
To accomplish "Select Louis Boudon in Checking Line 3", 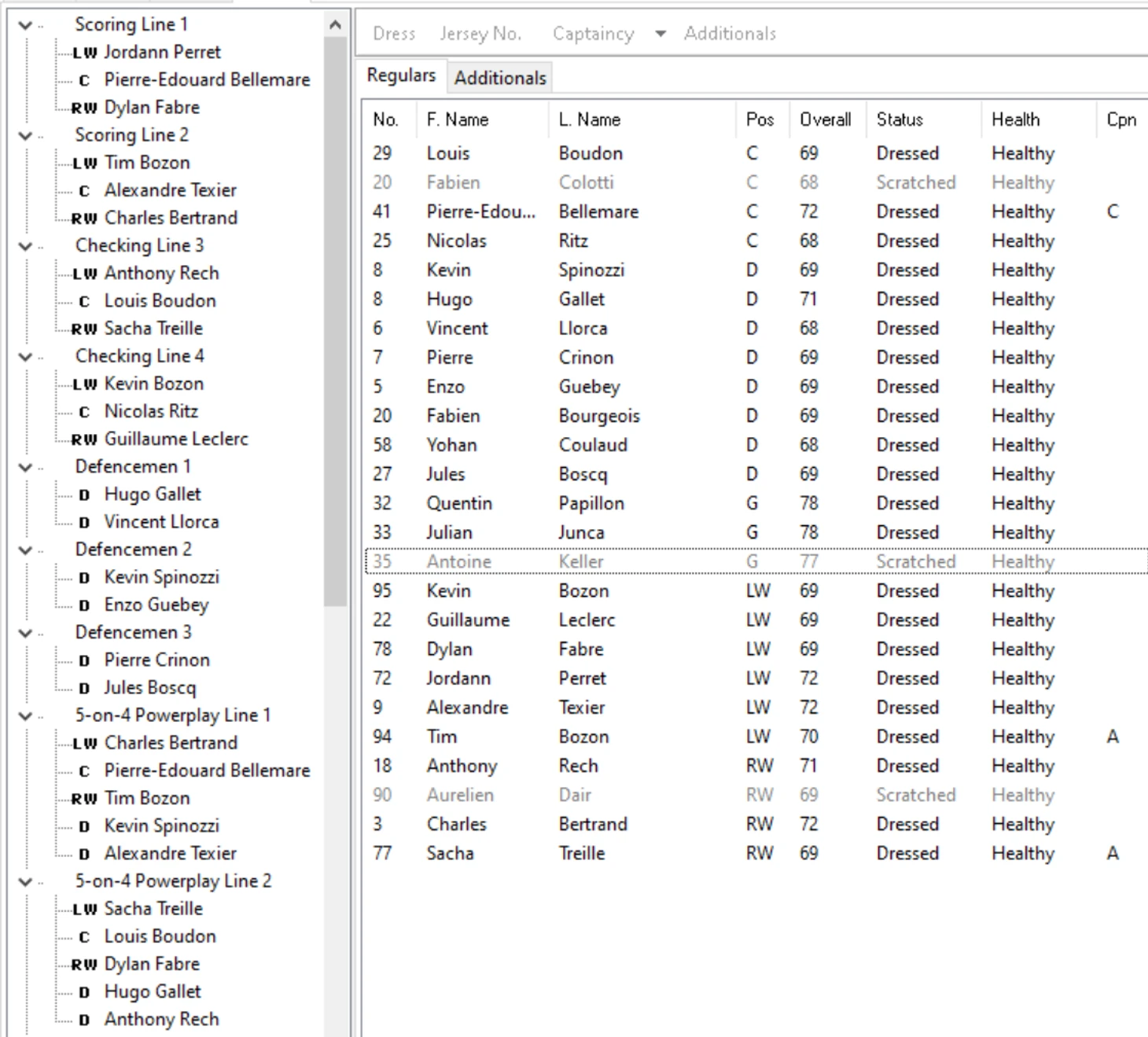I will (160, 301).
